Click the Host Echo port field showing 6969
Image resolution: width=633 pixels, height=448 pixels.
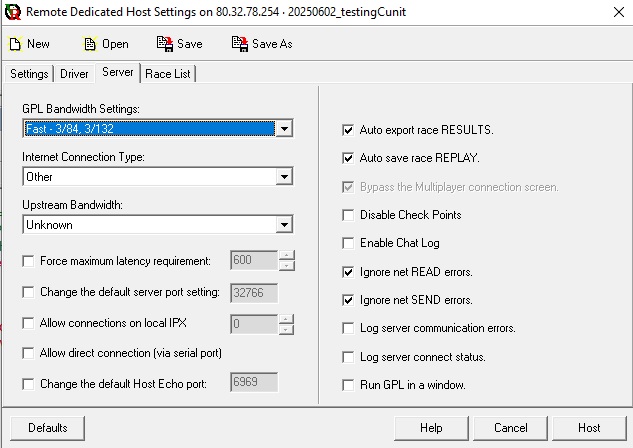[254, 382]
